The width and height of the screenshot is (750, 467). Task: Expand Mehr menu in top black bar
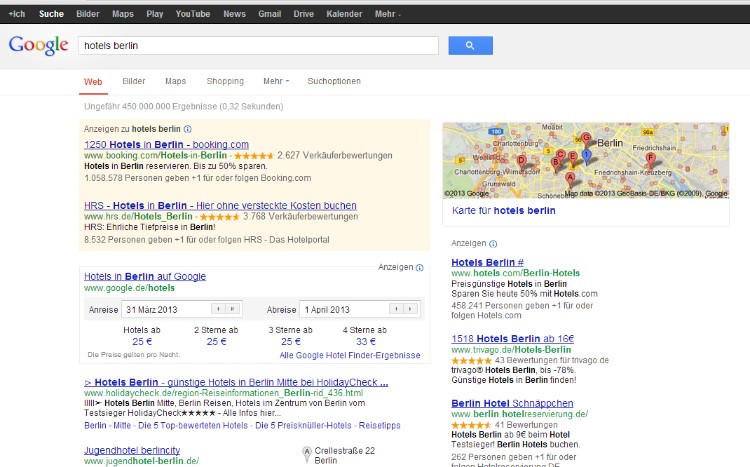tap(387, 14)
